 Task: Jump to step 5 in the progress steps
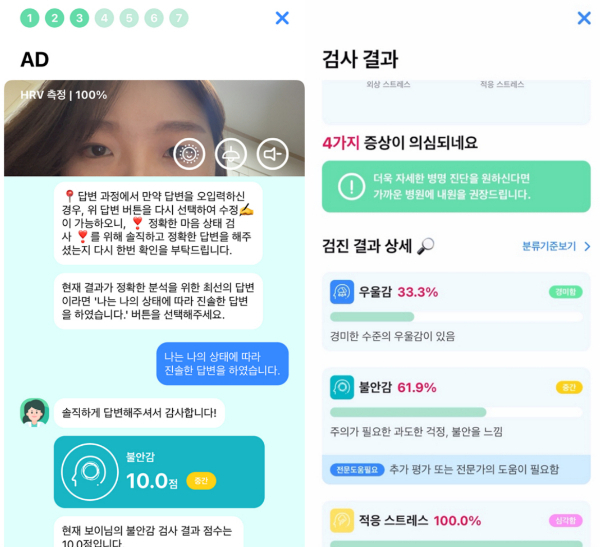pos(129,18)
